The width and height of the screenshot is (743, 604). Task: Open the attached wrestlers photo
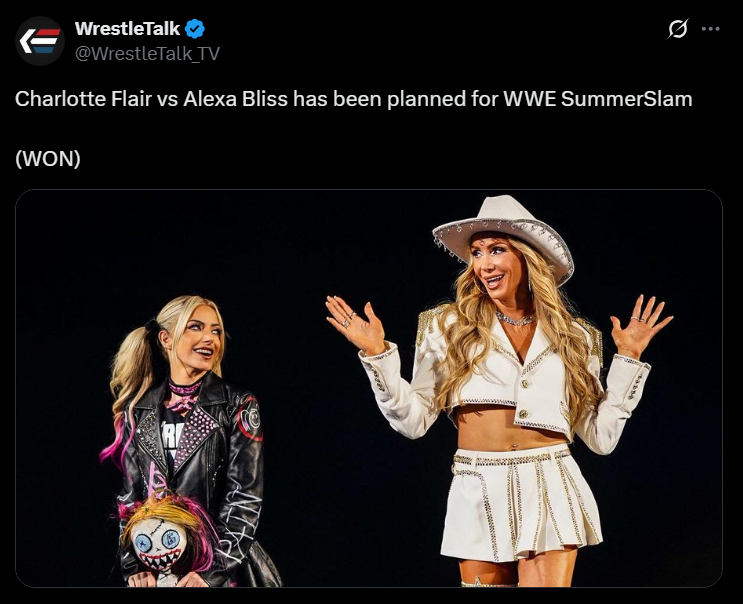pos(369,388)
